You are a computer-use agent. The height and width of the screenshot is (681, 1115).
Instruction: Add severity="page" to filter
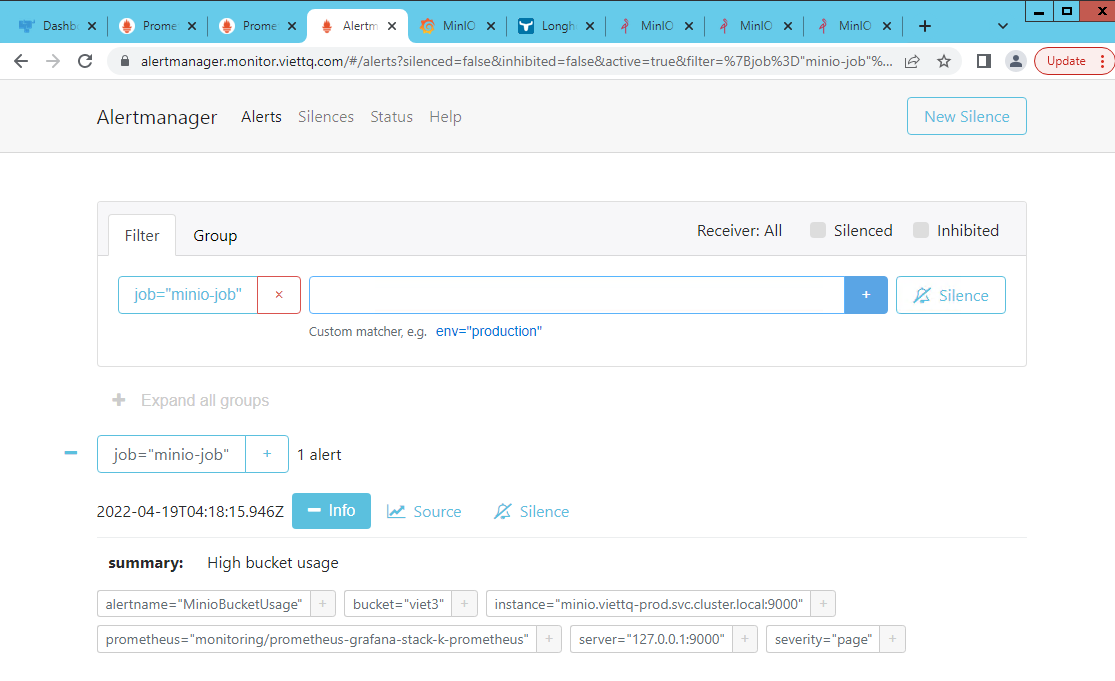click(892, 639)
